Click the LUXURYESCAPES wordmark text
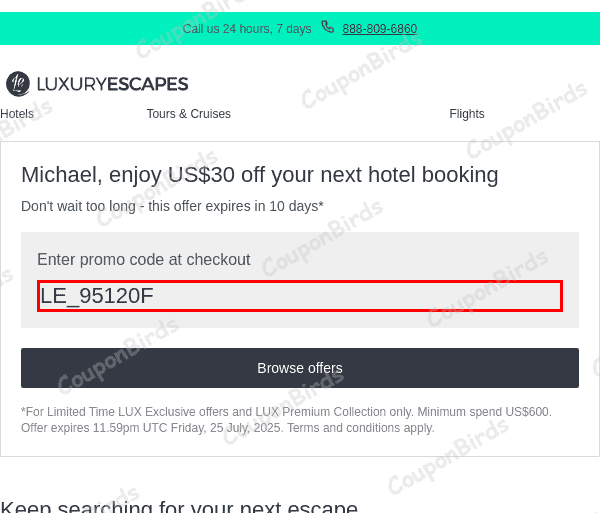The image size is (600, 513). pyautogui.click(x=112, y=84)
